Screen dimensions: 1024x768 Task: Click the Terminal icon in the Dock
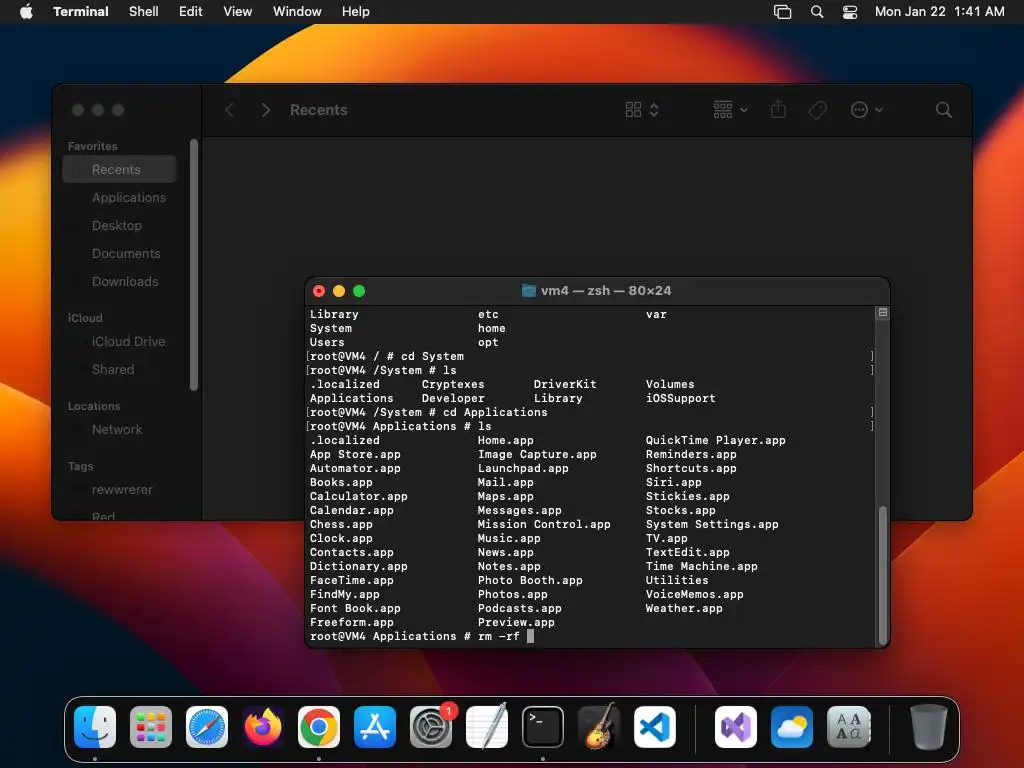pos(543,727)
